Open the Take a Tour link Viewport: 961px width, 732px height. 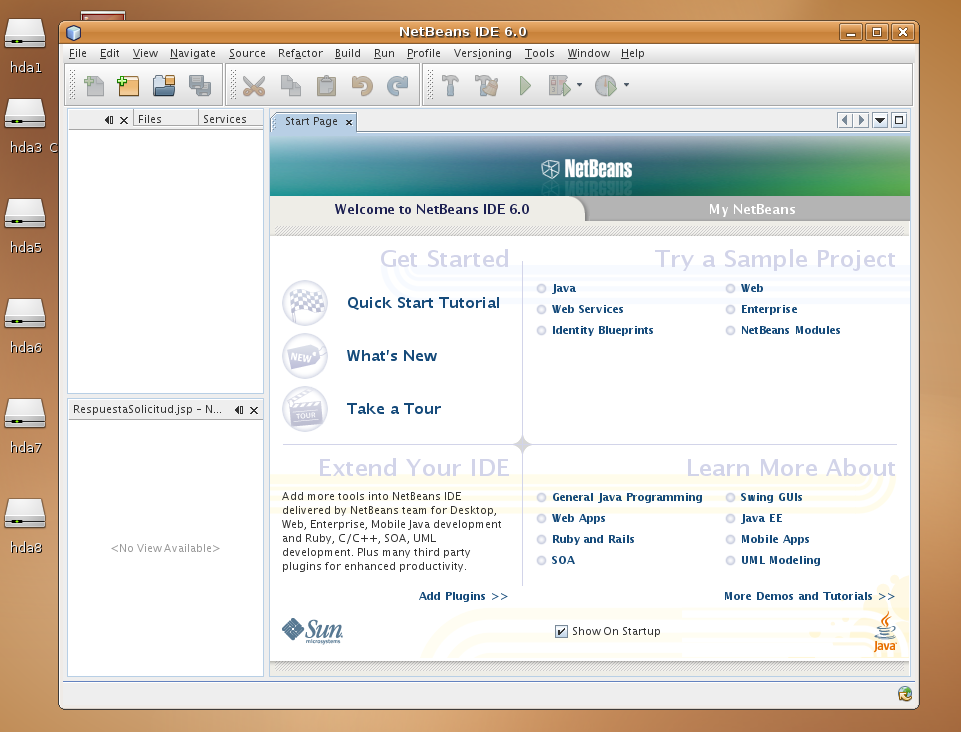393,409
